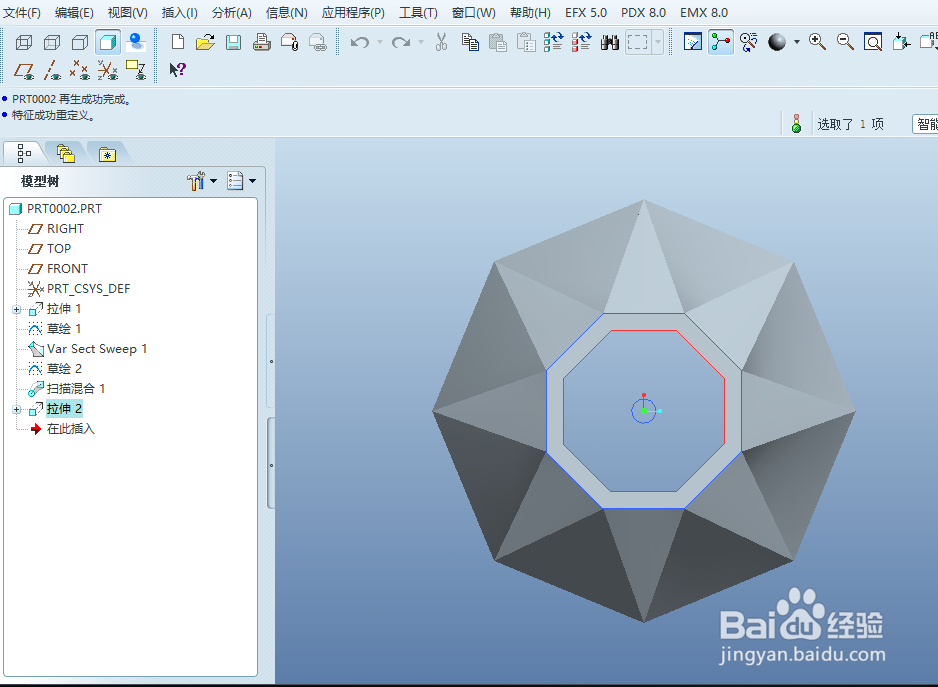Toggle coordinate systems display

pyautogui.click(x=108, y=71)
